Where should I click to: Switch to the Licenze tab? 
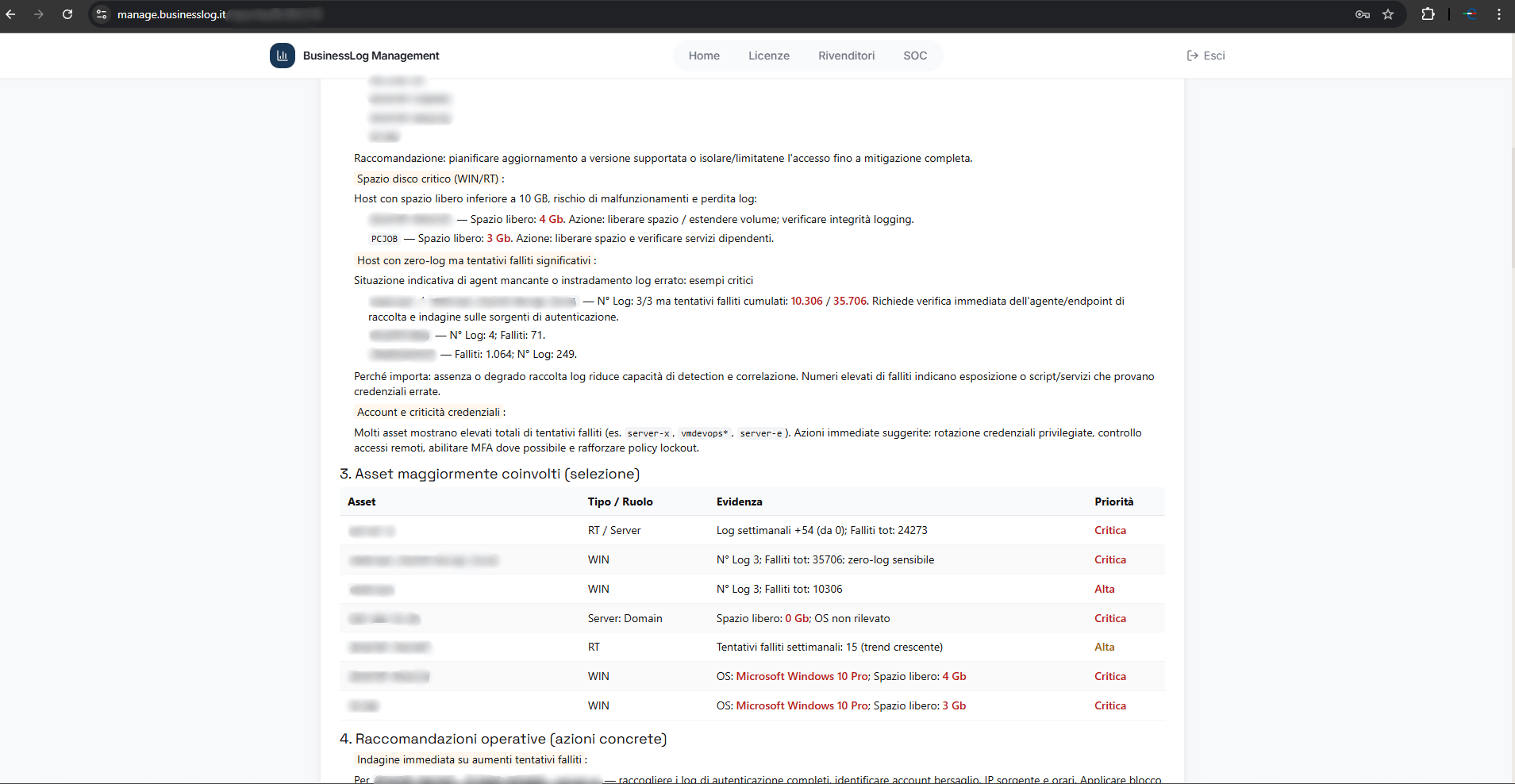(768, 56)
